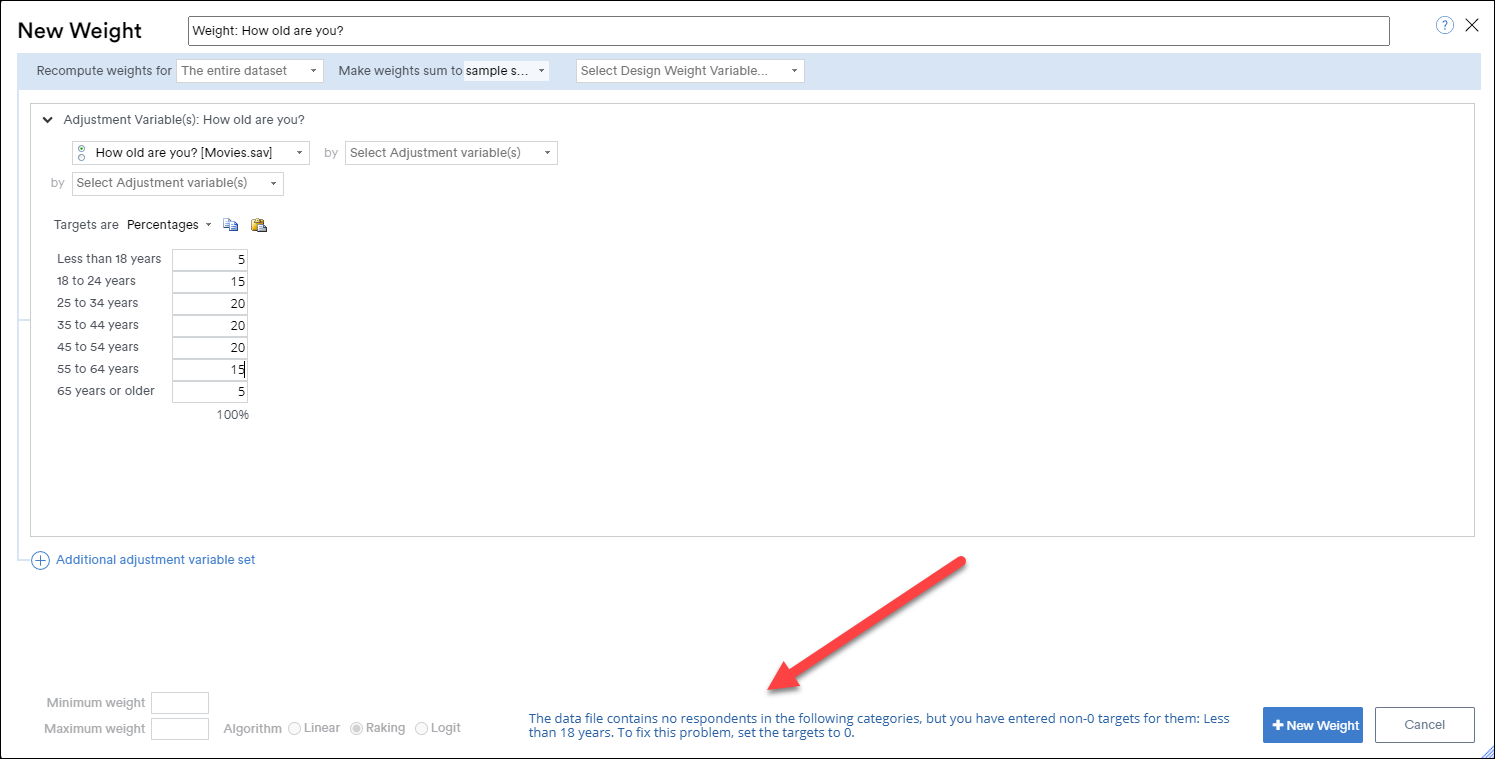The height and width of the screenshot is (759, 1495).
Task: Click the Maximum weight field
Action: (x=180, y=729)
